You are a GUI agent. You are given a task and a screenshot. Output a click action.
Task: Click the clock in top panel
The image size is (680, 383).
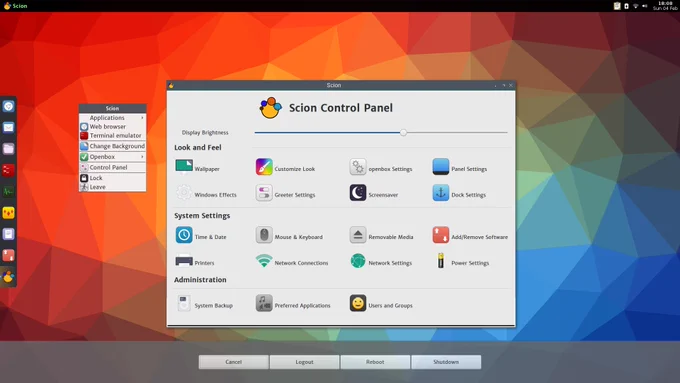(665, 6)
